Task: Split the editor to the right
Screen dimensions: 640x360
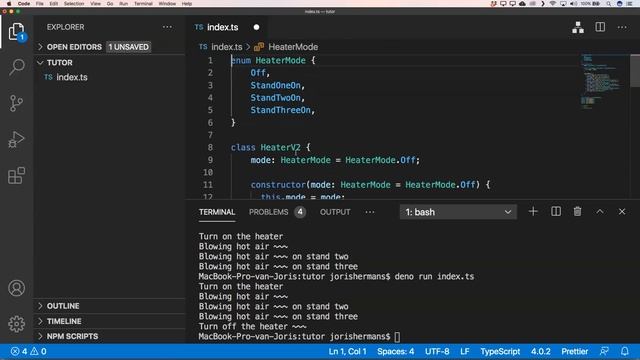Action: (x=600, y=27)
